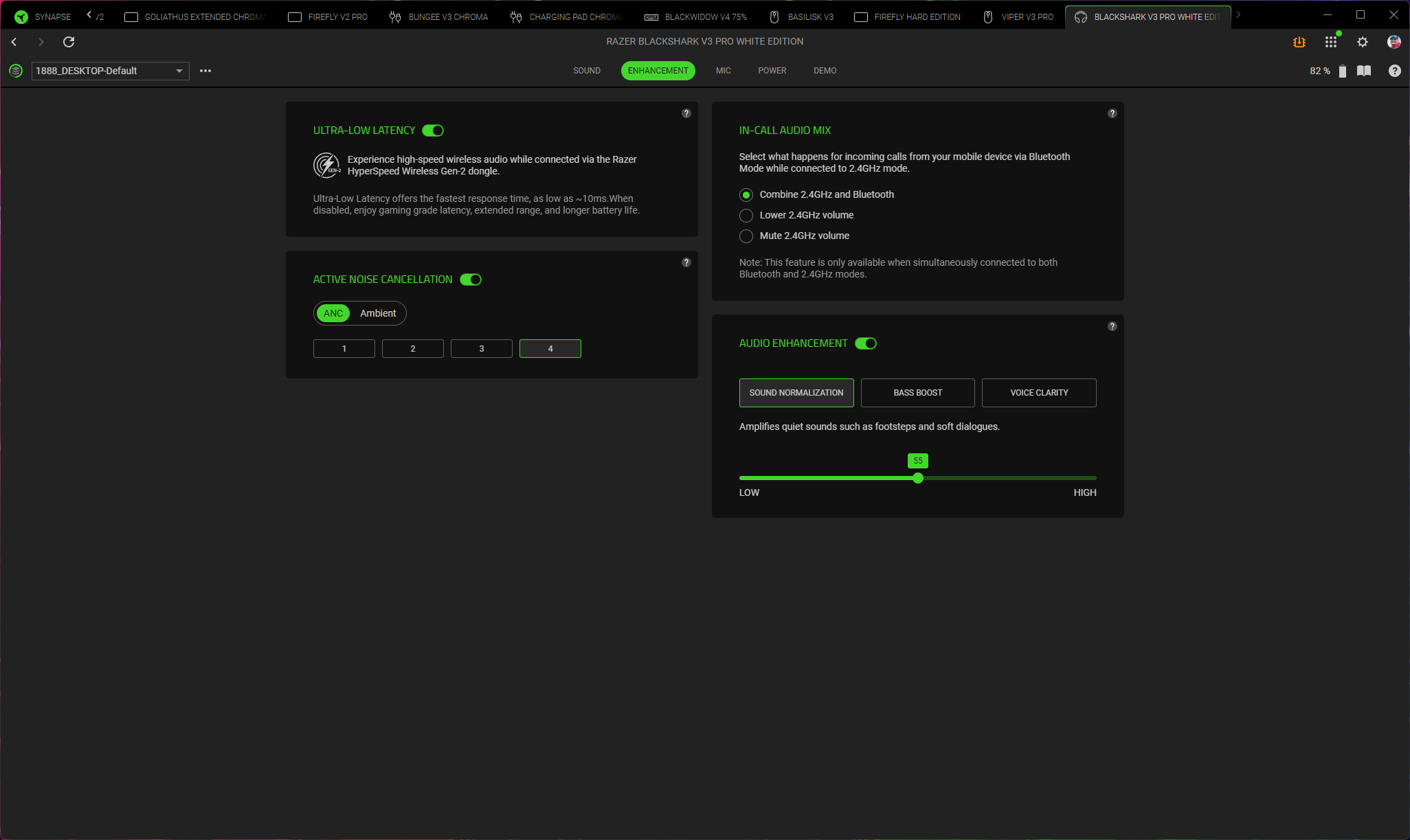This screenshot has height=840, width=1410.
Task: Open the profile three-dots more options menu
Action: pos(205,71)
